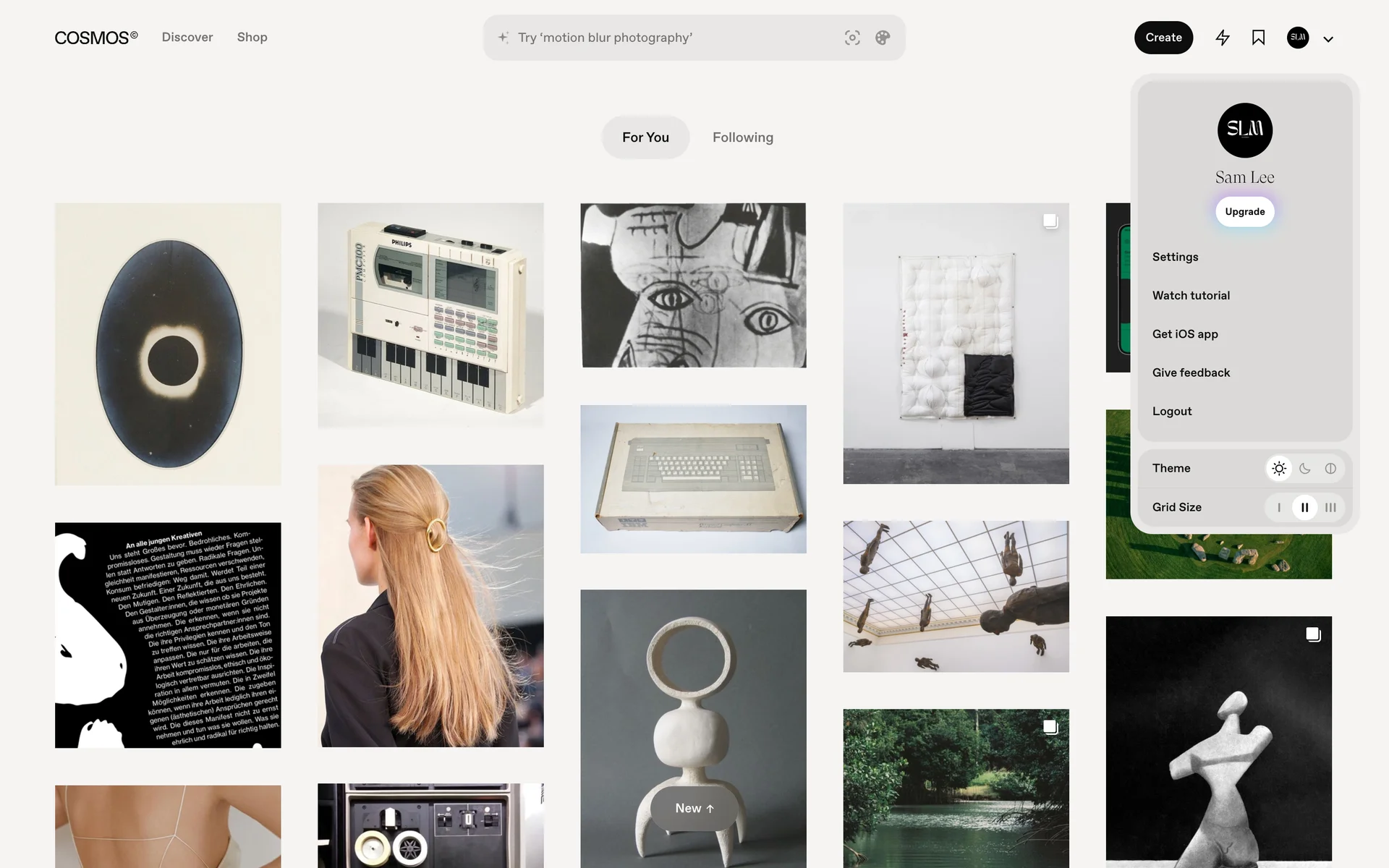
Task: Collapse the profile dropdown chevron
Action: pyautogui.click(x=1328, y=39)
